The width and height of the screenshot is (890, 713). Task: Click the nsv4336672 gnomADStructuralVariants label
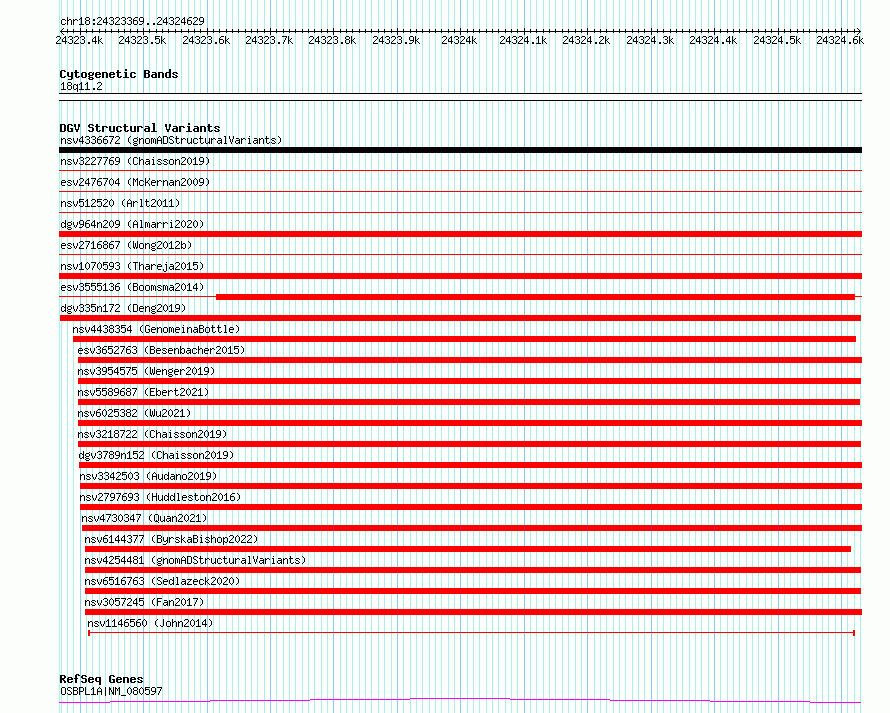[x=171, y=140]
